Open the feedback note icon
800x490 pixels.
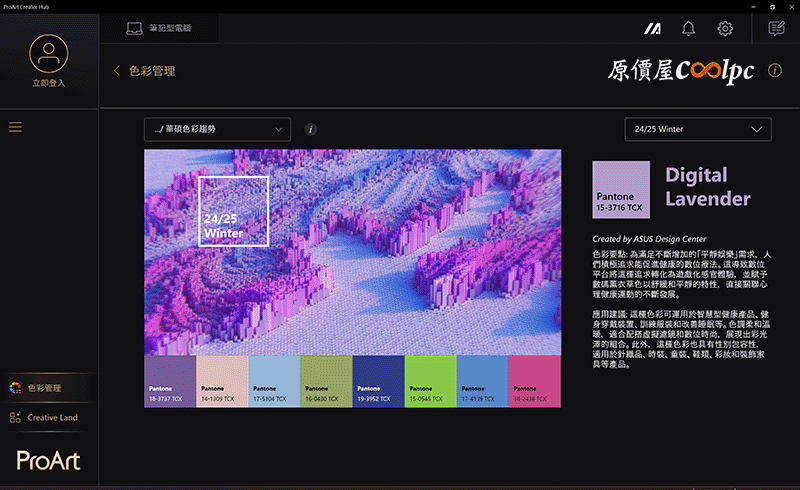tap(777, 28)
